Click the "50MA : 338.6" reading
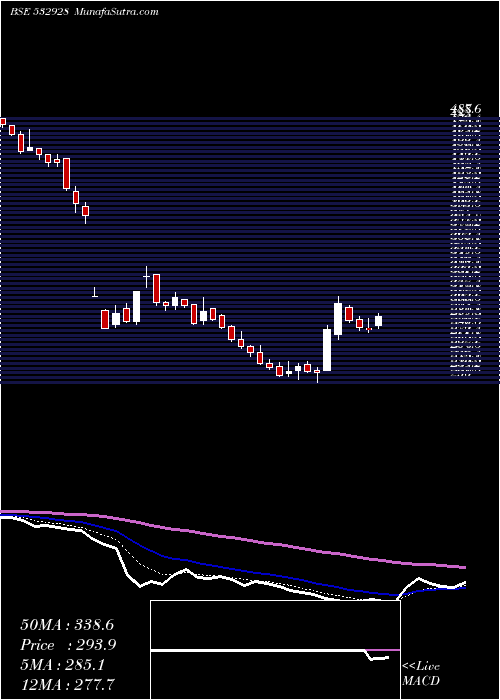This screenshot has width=500, height=700. coord(67,625)
